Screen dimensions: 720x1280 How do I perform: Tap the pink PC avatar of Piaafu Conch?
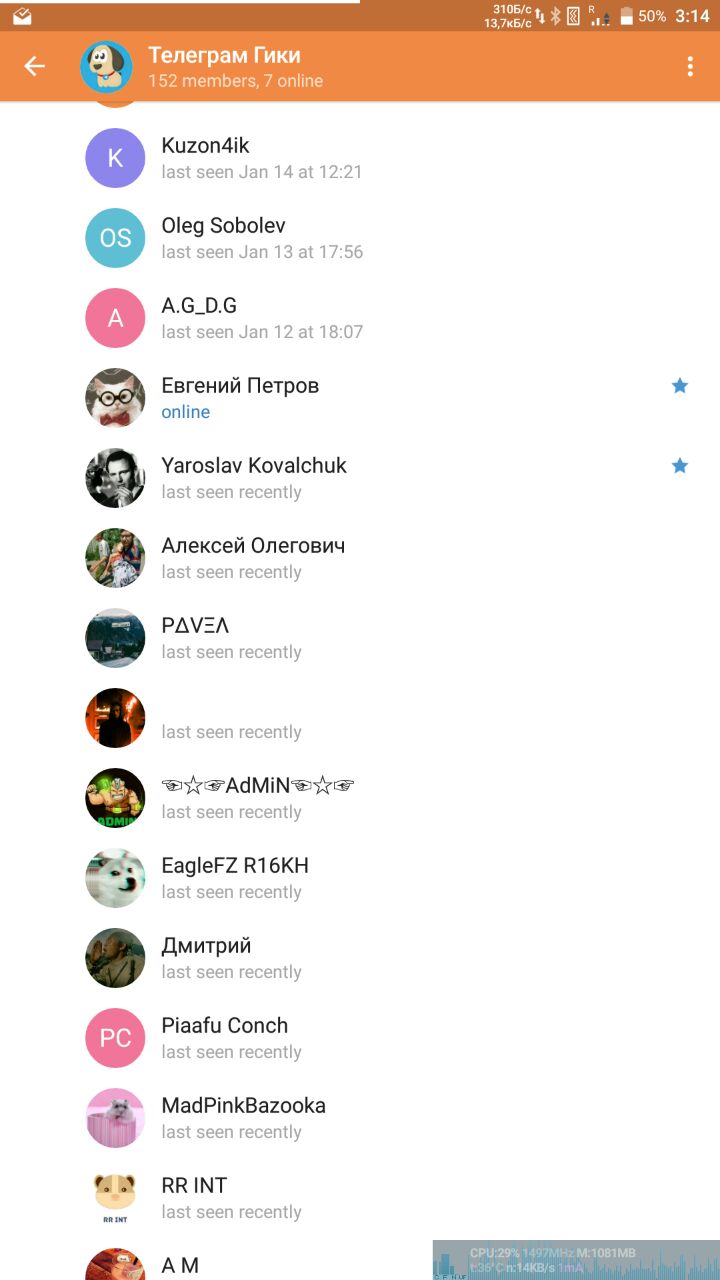click(x=115, y=1038)
